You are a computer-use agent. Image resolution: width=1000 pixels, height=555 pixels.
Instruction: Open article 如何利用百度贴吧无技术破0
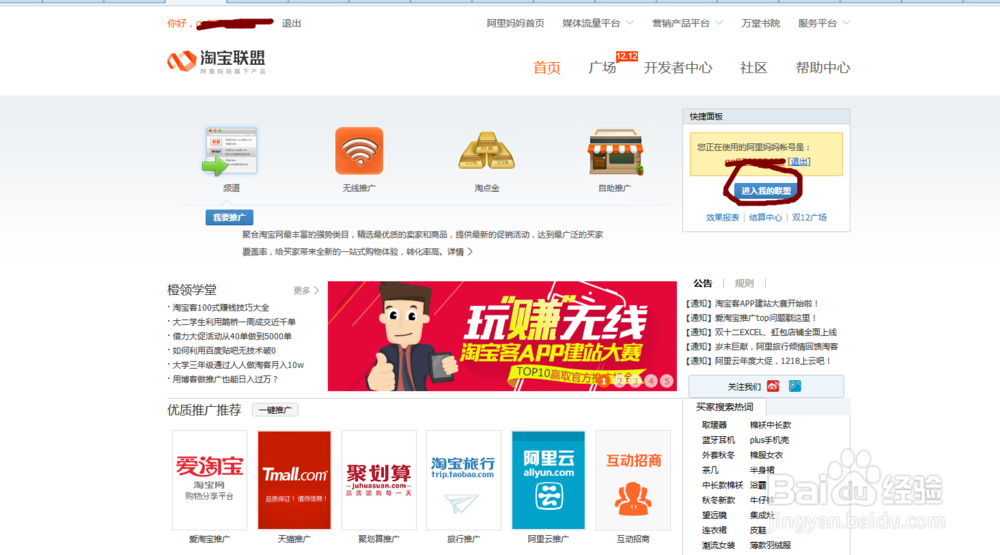point(224,350)
